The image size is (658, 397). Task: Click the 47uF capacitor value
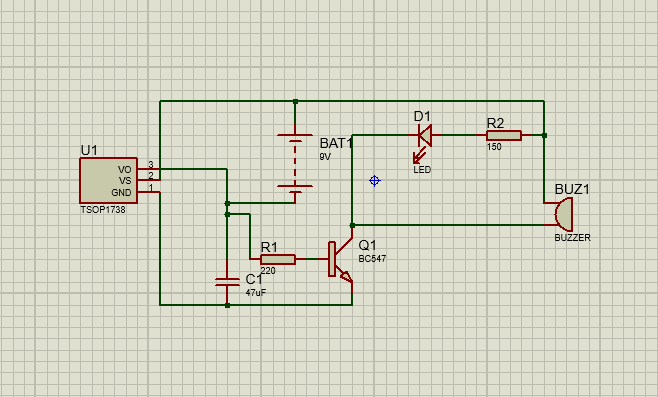(256, 293)
